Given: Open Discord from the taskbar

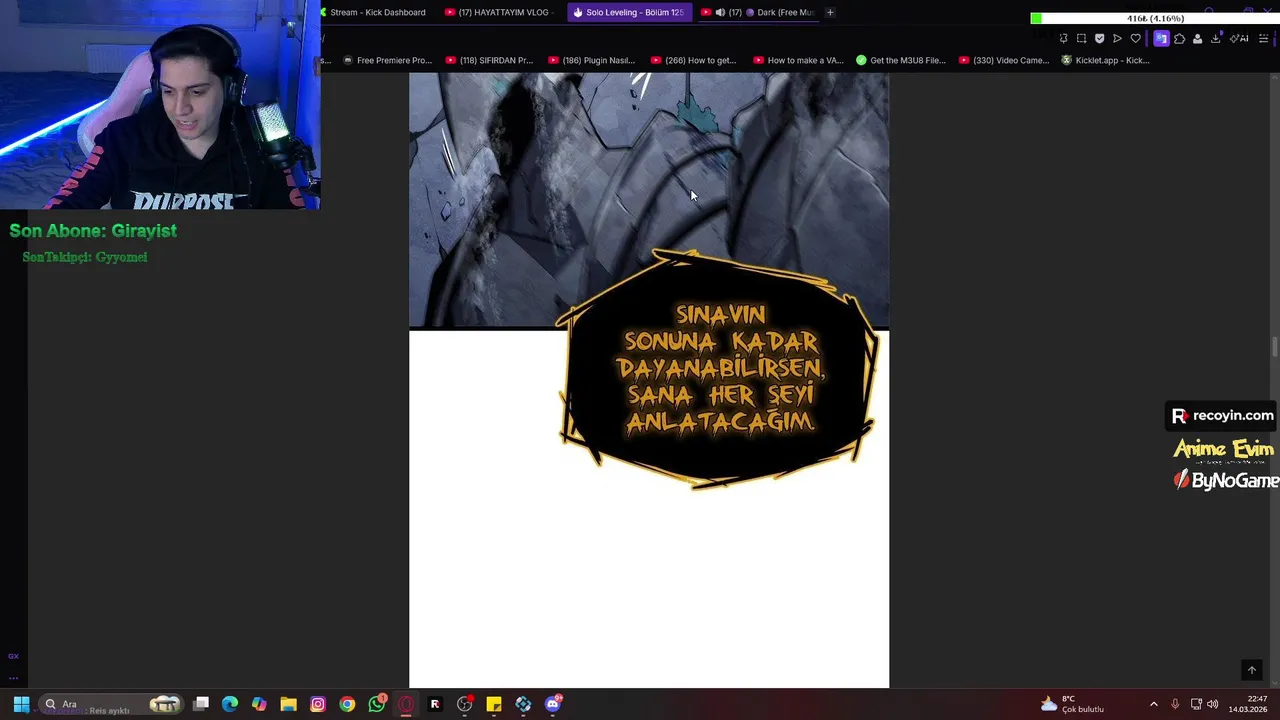Looking at the screenshot, I should point(553,704).
